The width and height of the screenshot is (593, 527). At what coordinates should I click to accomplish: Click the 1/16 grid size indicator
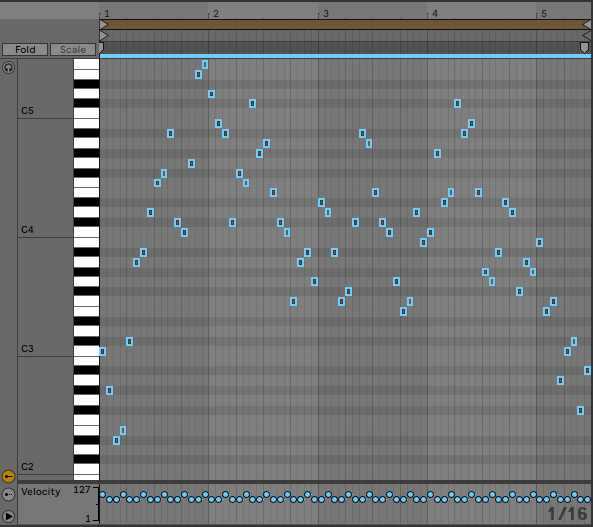click(567, 513)
